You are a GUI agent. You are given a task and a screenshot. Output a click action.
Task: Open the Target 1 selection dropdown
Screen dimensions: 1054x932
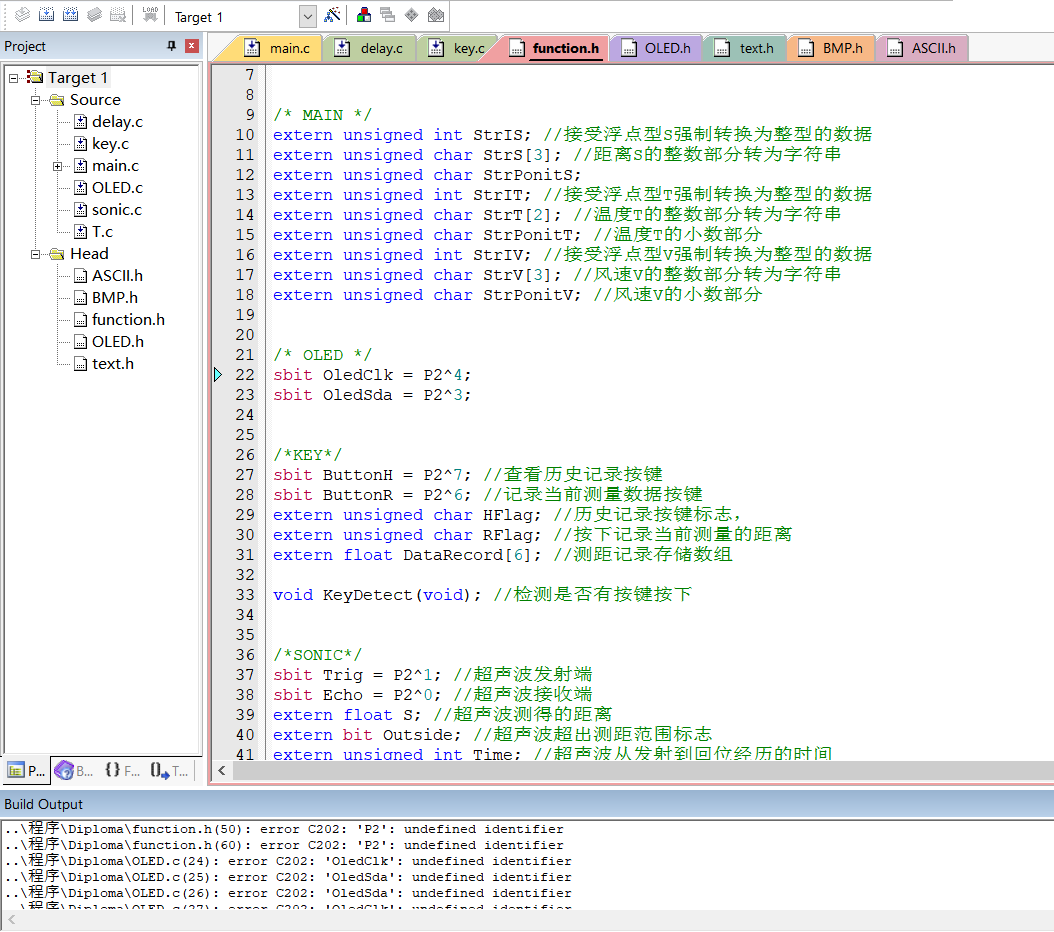click(x=307, y=17)
